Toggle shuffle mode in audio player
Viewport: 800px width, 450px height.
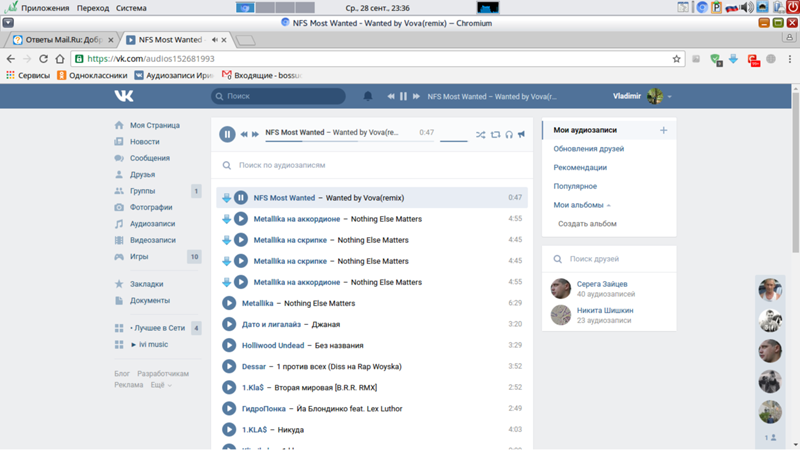click(x=481, y=135)
